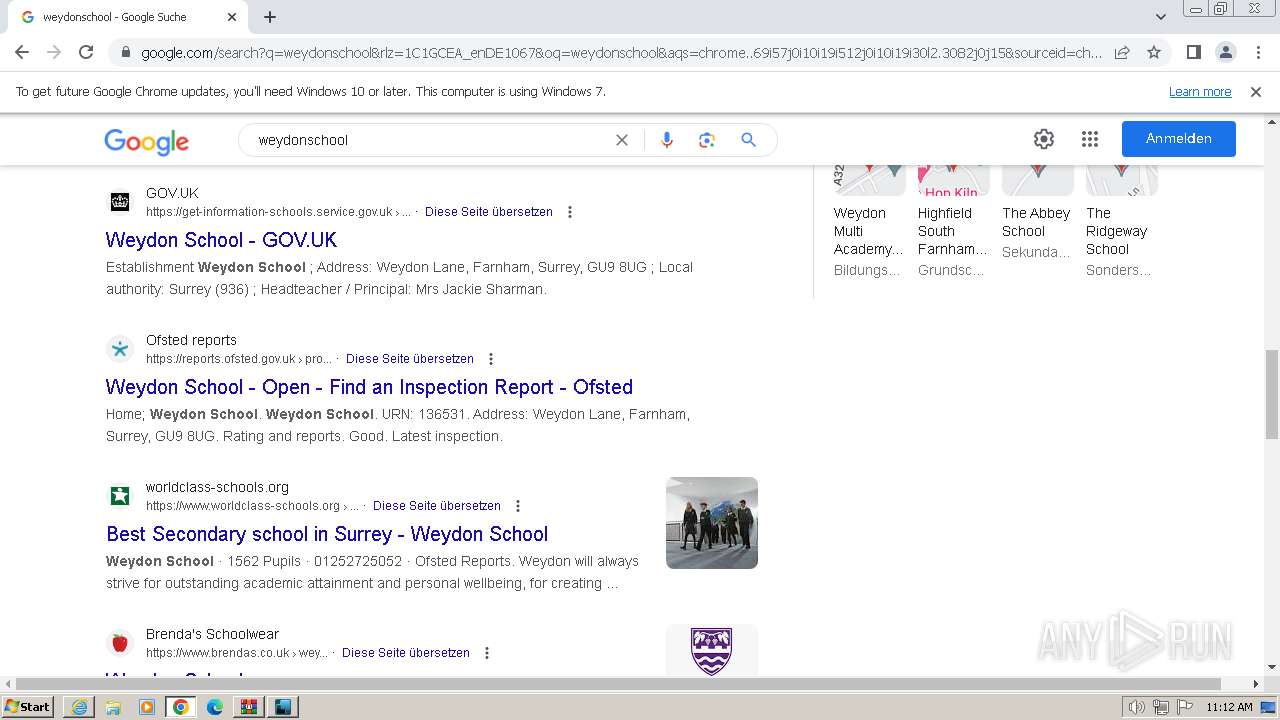This screenshot has height=720, width=1280.
Task: Open more options for GOV.UK result
Action: (570, 212)
